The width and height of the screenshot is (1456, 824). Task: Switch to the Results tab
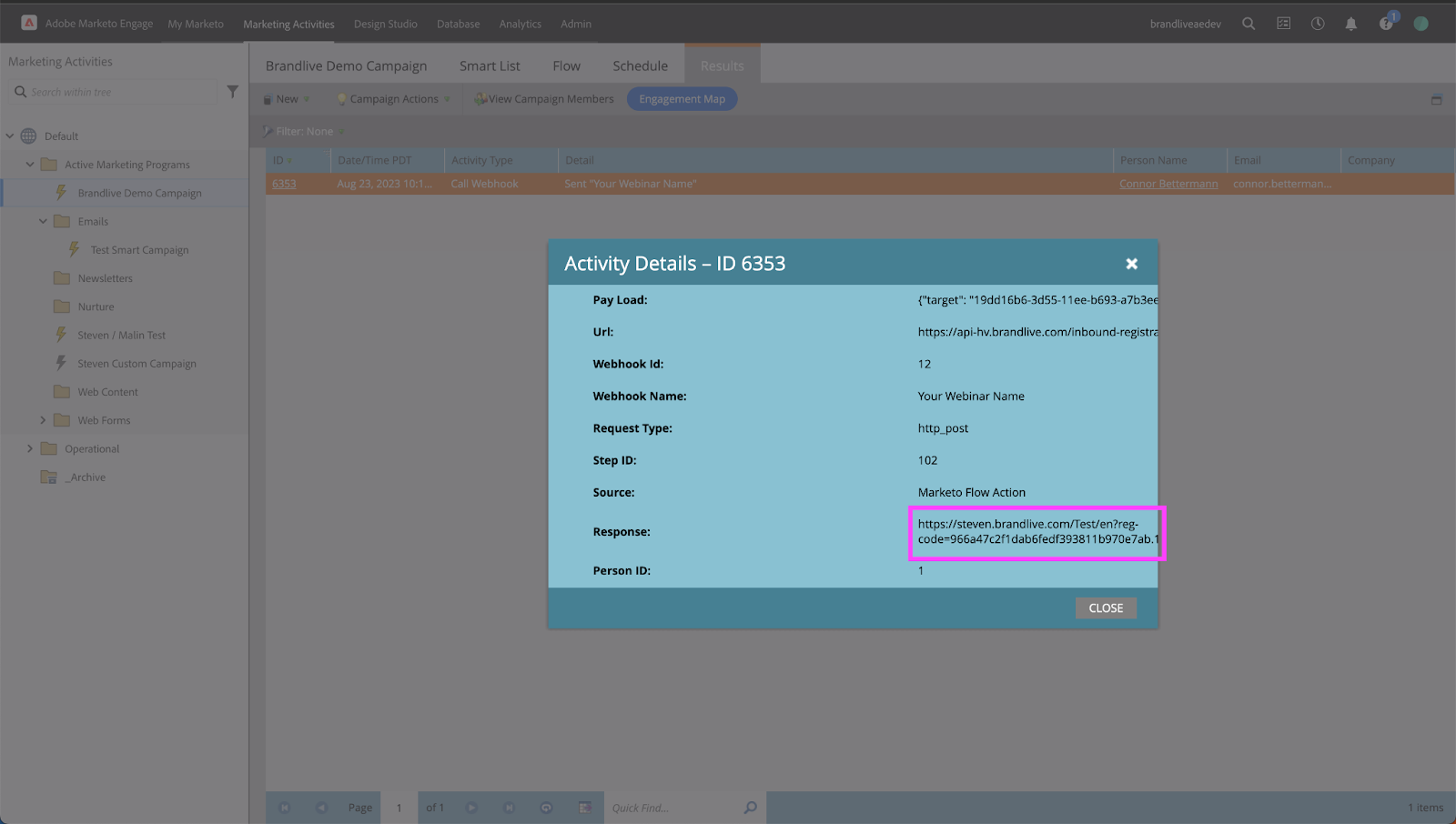point(723,65)
